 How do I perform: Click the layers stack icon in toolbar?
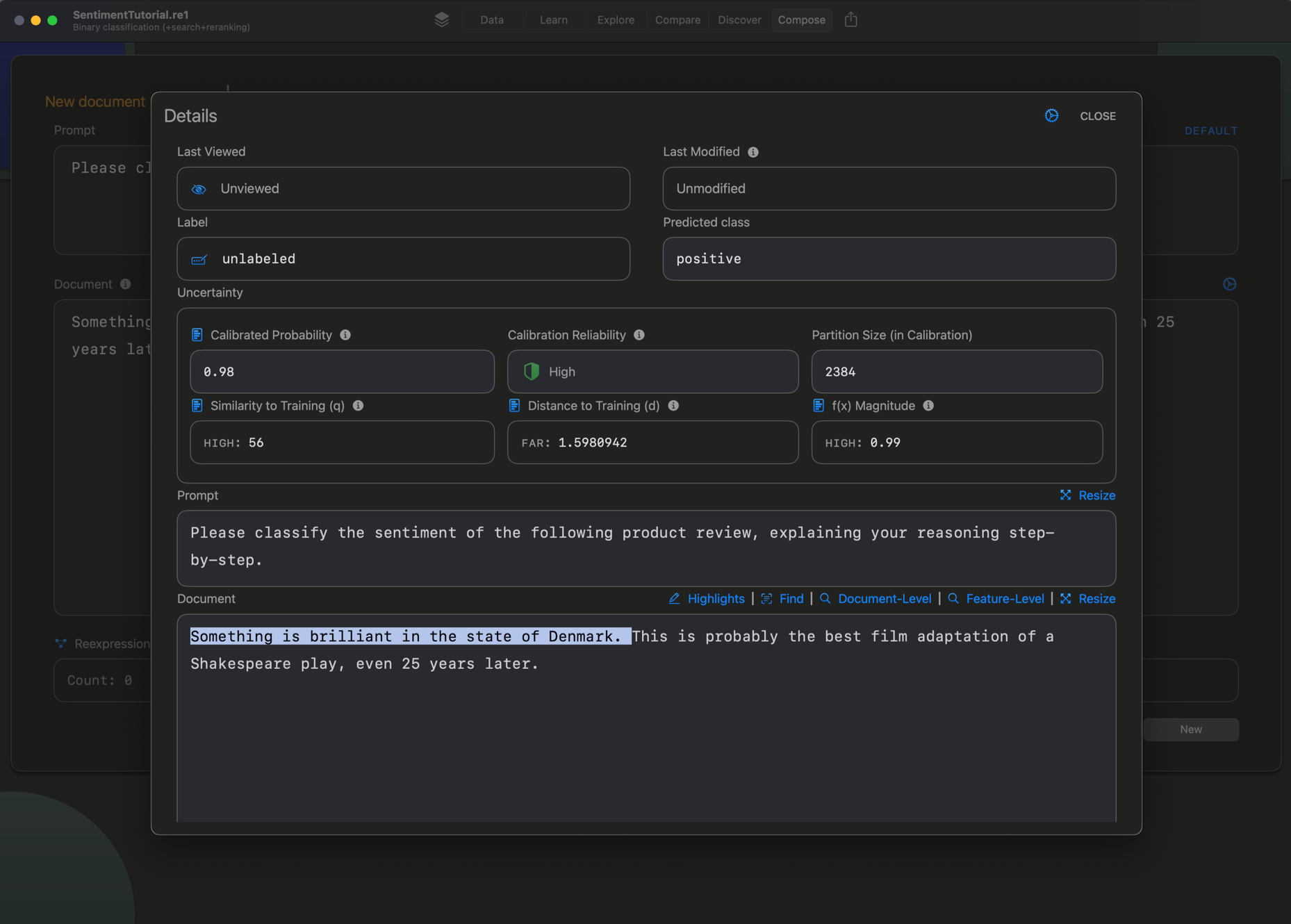[441, 19]
